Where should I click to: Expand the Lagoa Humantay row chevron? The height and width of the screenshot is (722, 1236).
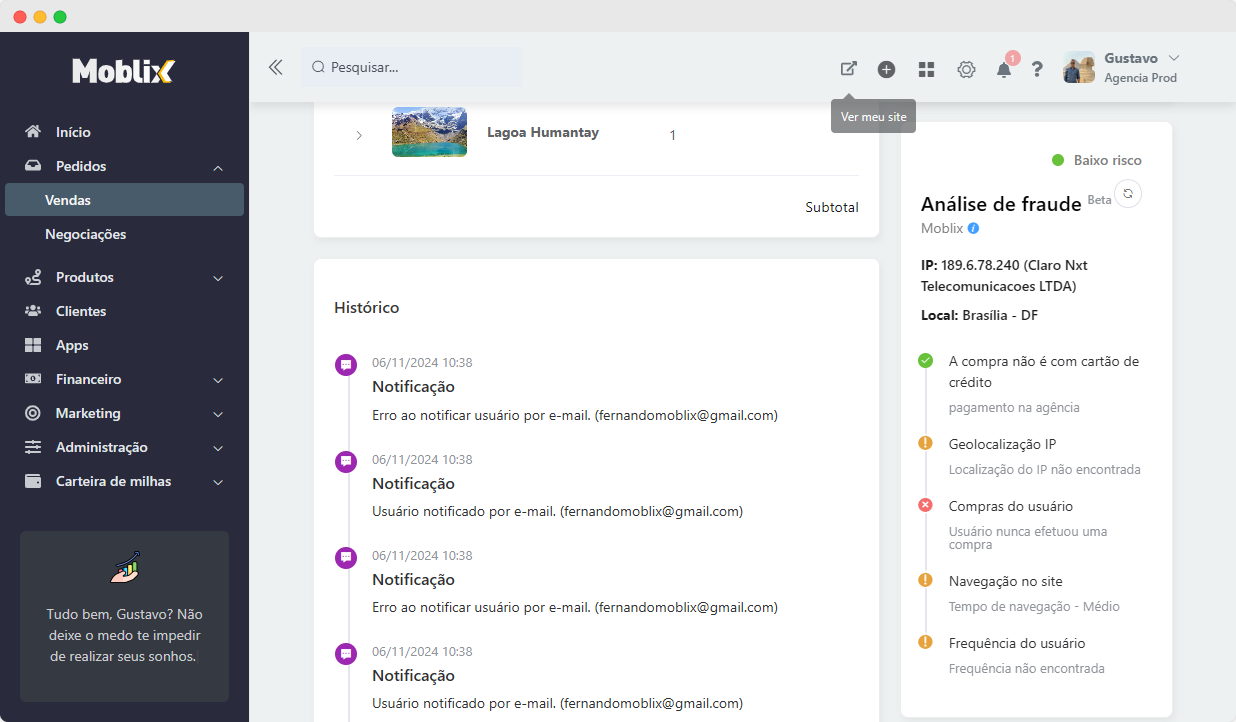(359, 135)
